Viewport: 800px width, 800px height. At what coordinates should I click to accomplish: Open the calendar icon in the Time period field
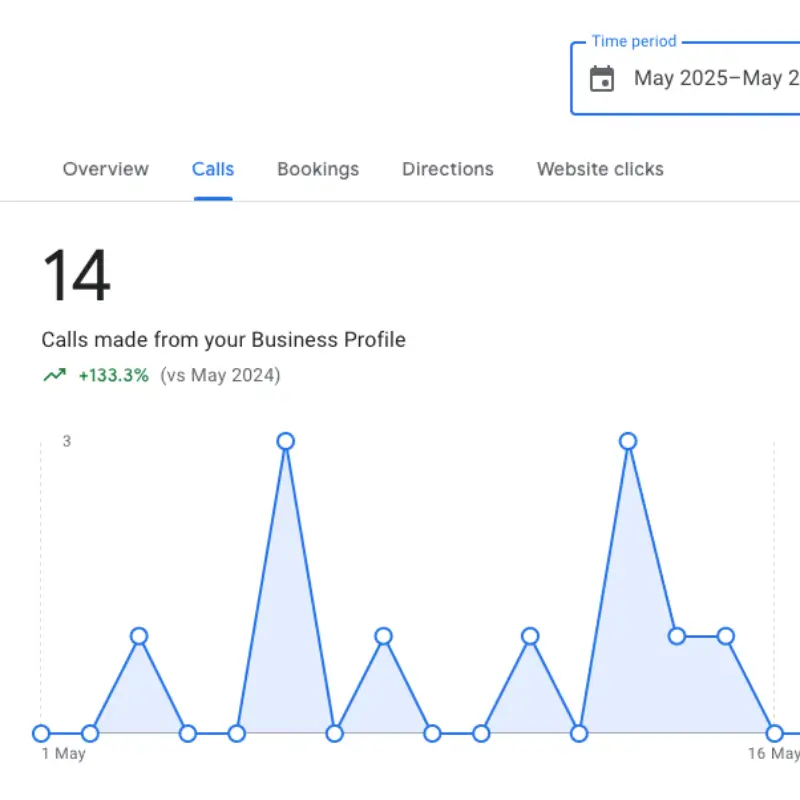coord(604,78)
